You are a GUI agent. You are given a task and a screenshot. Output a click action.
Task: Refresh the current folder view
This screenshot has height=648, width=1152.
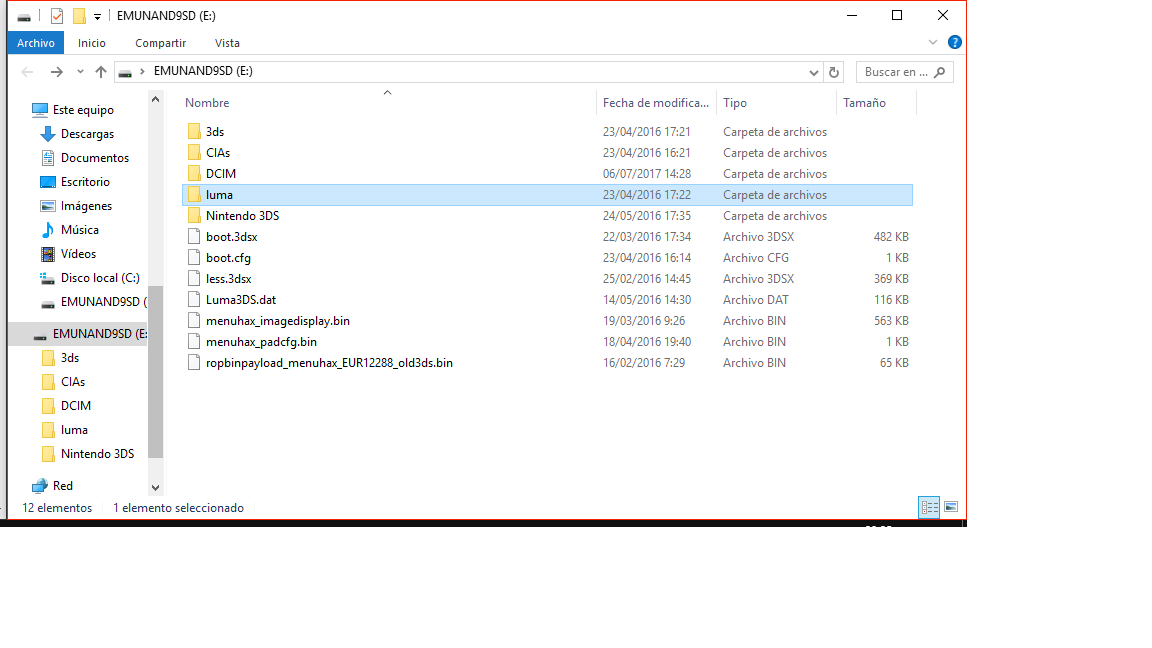(x=835, y=72)
